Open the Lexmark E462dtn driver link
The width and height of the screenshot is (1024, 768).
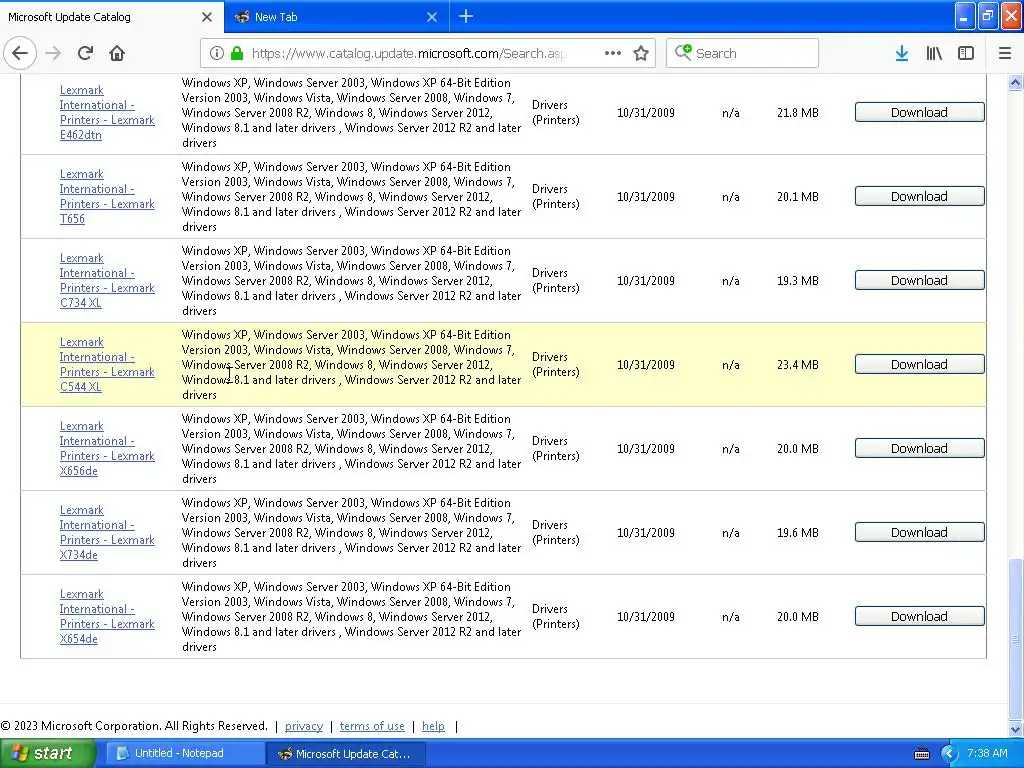[x=107, y=112]
